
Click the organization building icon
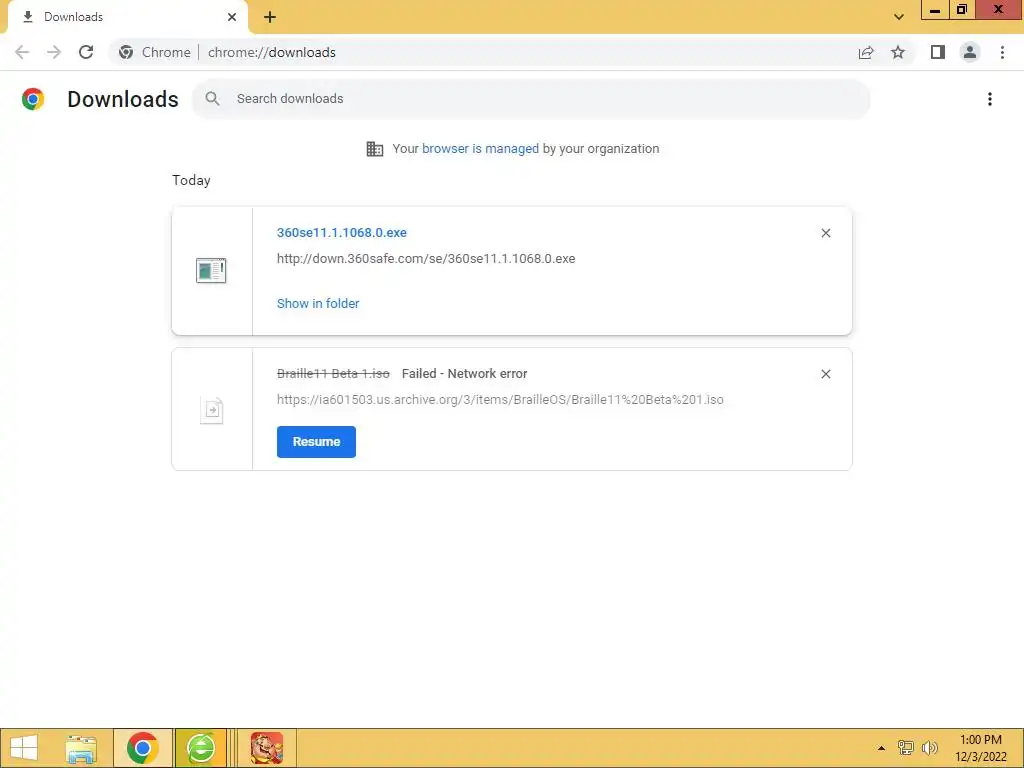(x=375, y=149)
